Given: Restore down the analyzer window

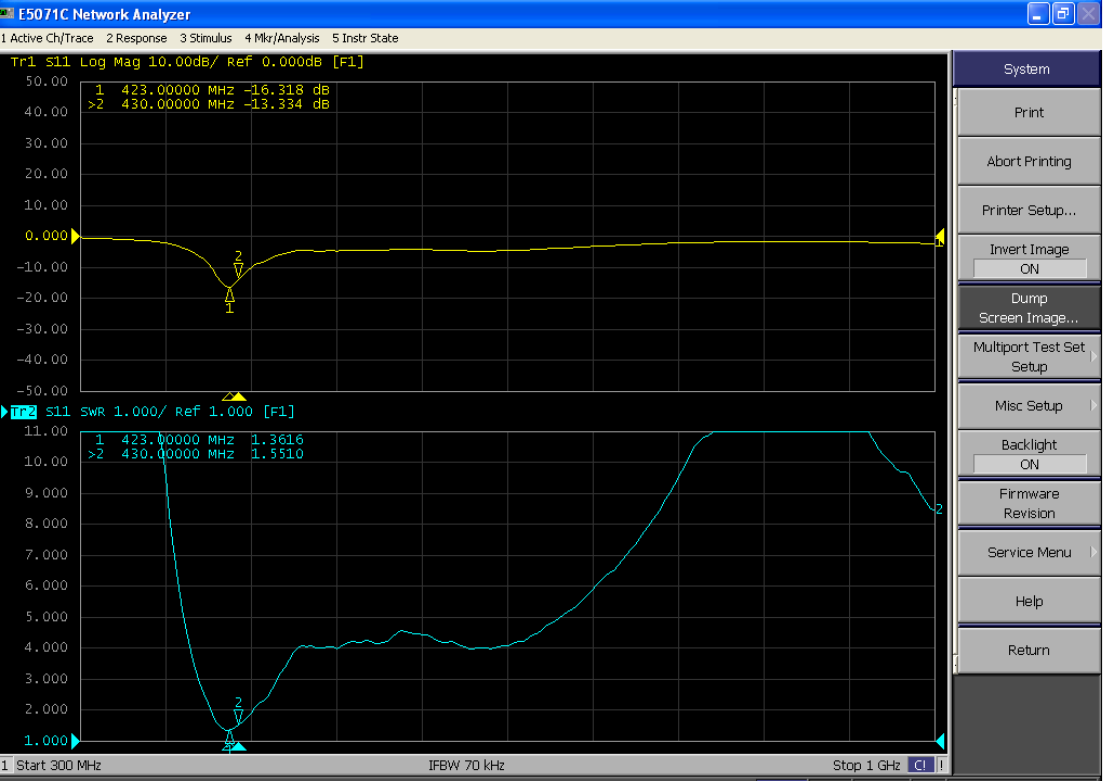Looking at the screenshot, I should [1064, 14].
